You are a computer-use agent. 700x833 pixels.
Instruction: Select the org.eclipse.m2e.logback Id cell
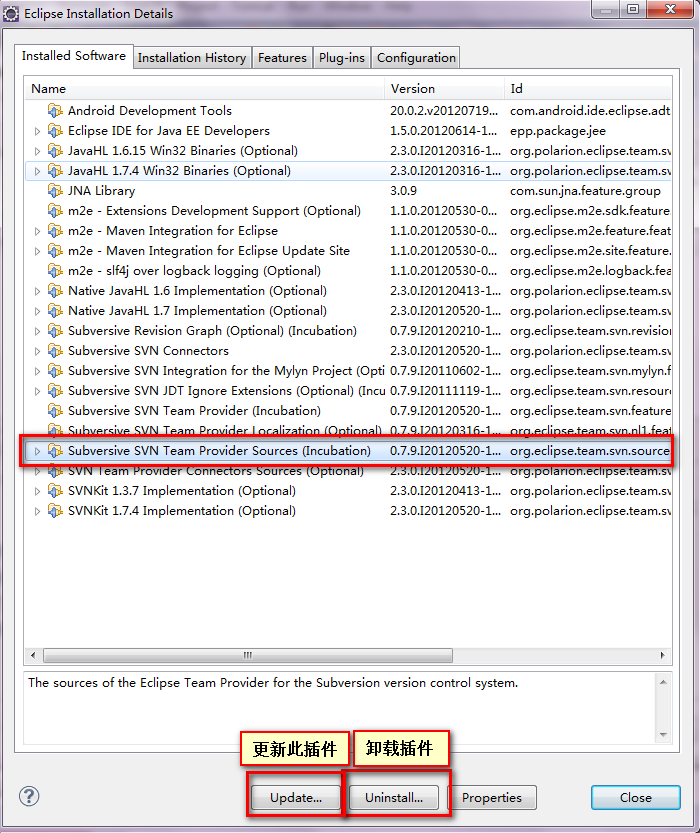click(590, 271)
